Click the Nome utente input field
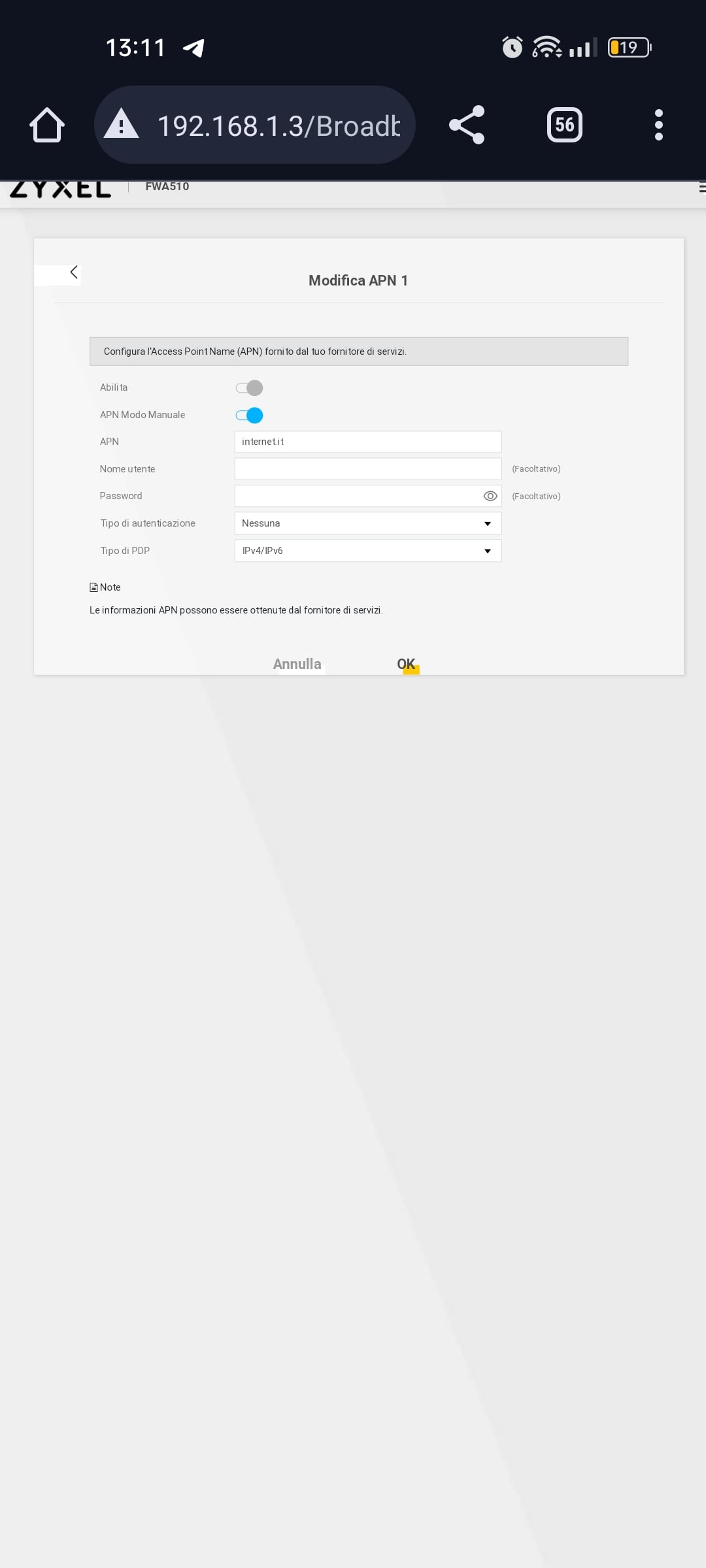Viewport: 706px width, 1568px height. click(368, 469)
